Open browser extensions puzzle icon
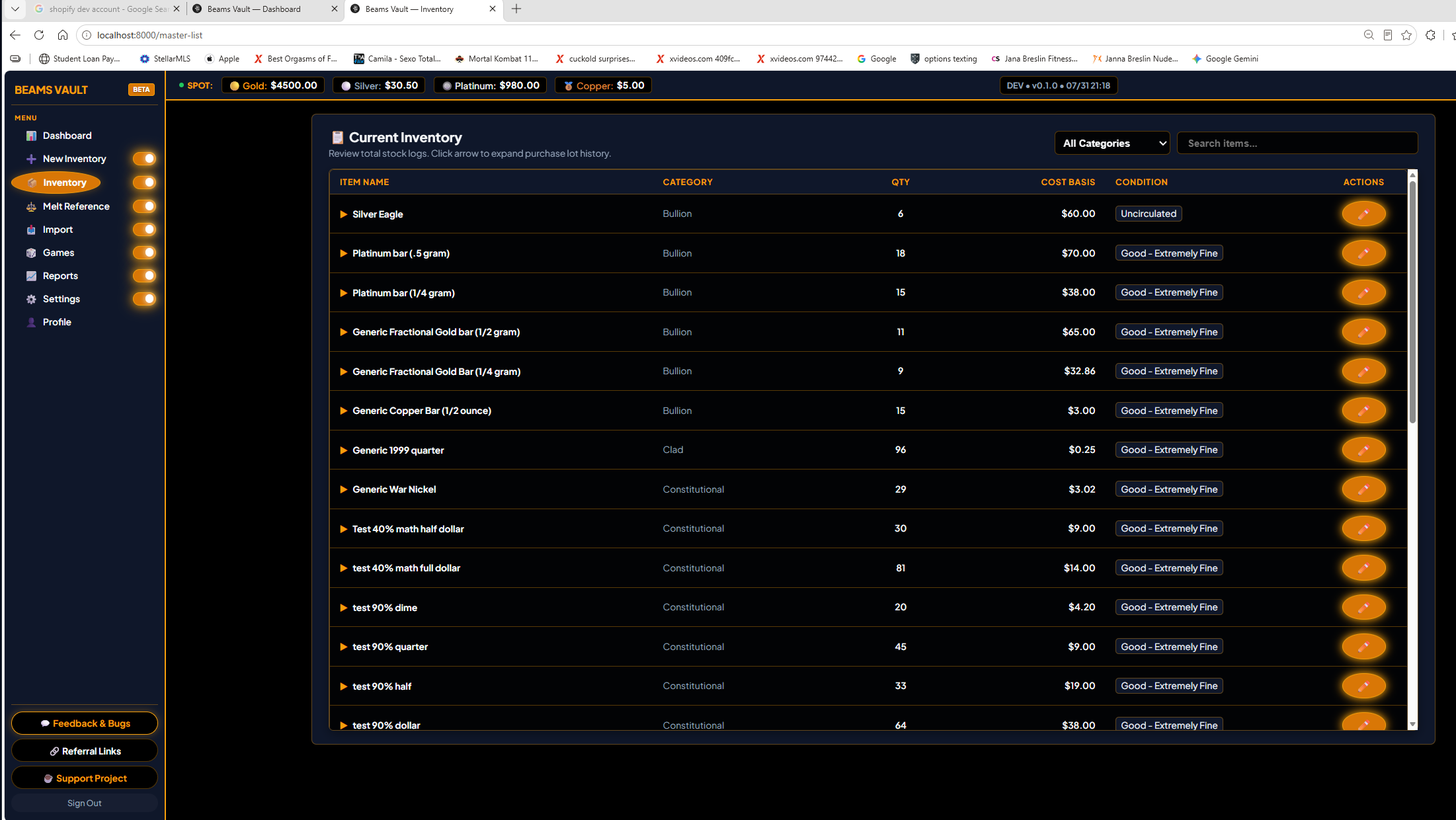 1430,35
